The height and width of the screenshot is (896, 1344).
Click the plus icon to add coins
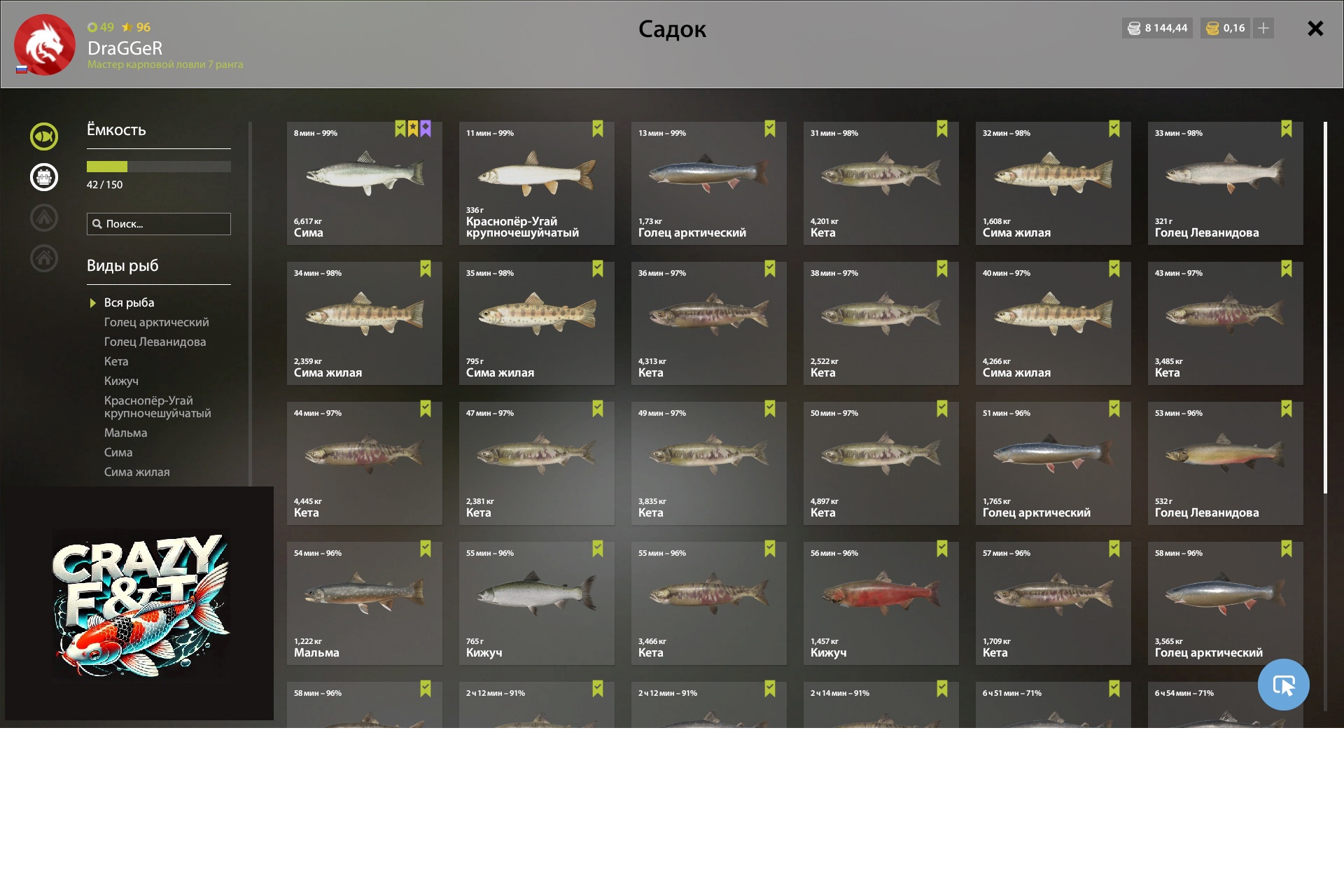click(x=1263, y=28)
